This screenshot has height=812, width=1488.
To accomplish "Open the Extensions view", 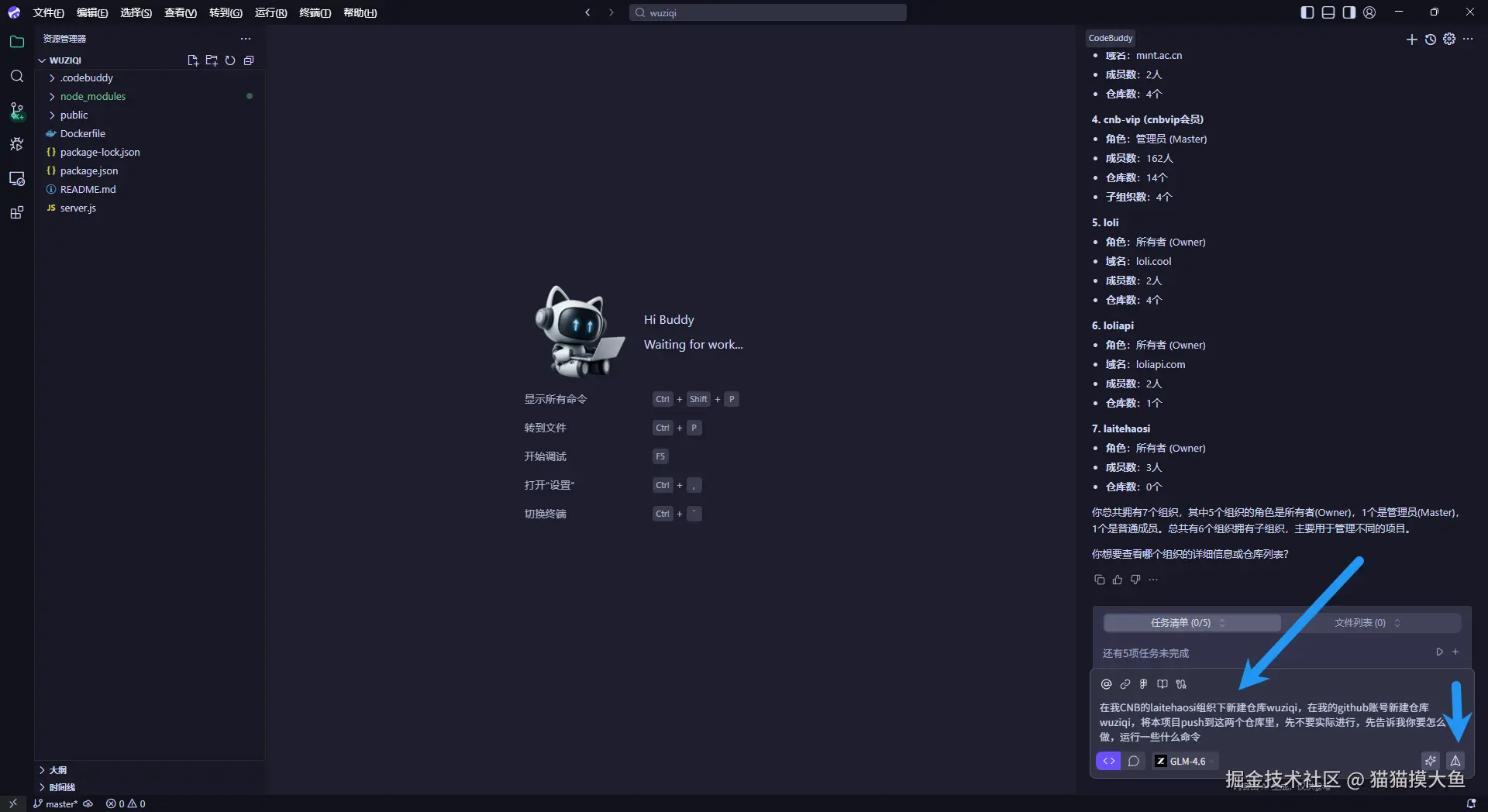I will pyautogui.click(x=17, y=212).
